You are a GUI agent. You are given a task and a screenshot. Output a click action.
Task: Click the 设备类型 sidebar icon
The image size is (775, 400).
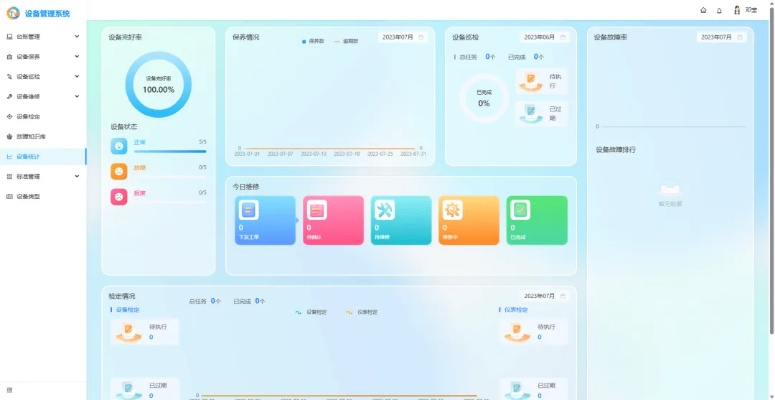(x=9, y=196)
